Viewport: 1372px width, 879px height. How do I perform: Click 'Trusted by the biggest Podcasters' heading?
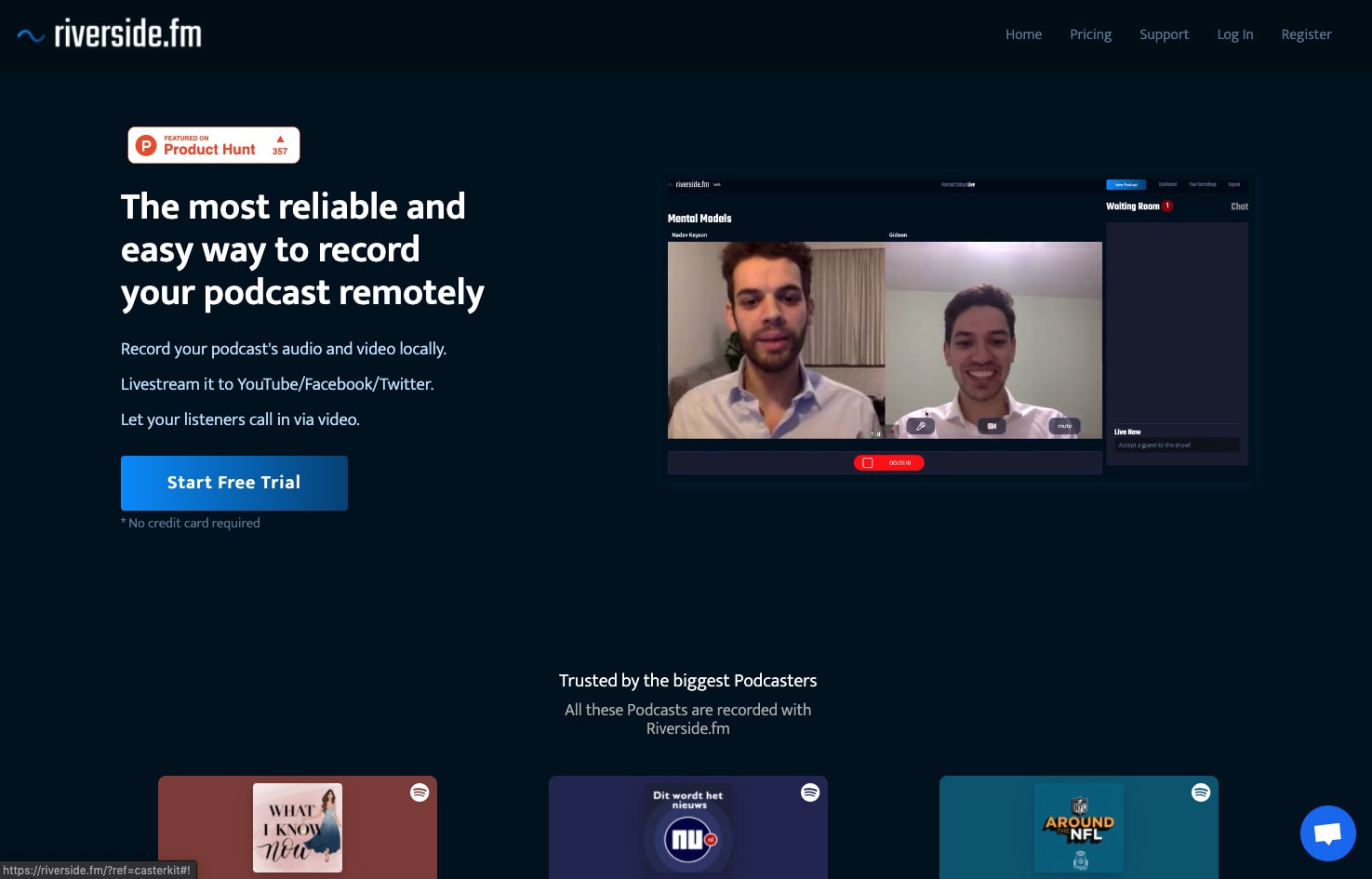687,681
